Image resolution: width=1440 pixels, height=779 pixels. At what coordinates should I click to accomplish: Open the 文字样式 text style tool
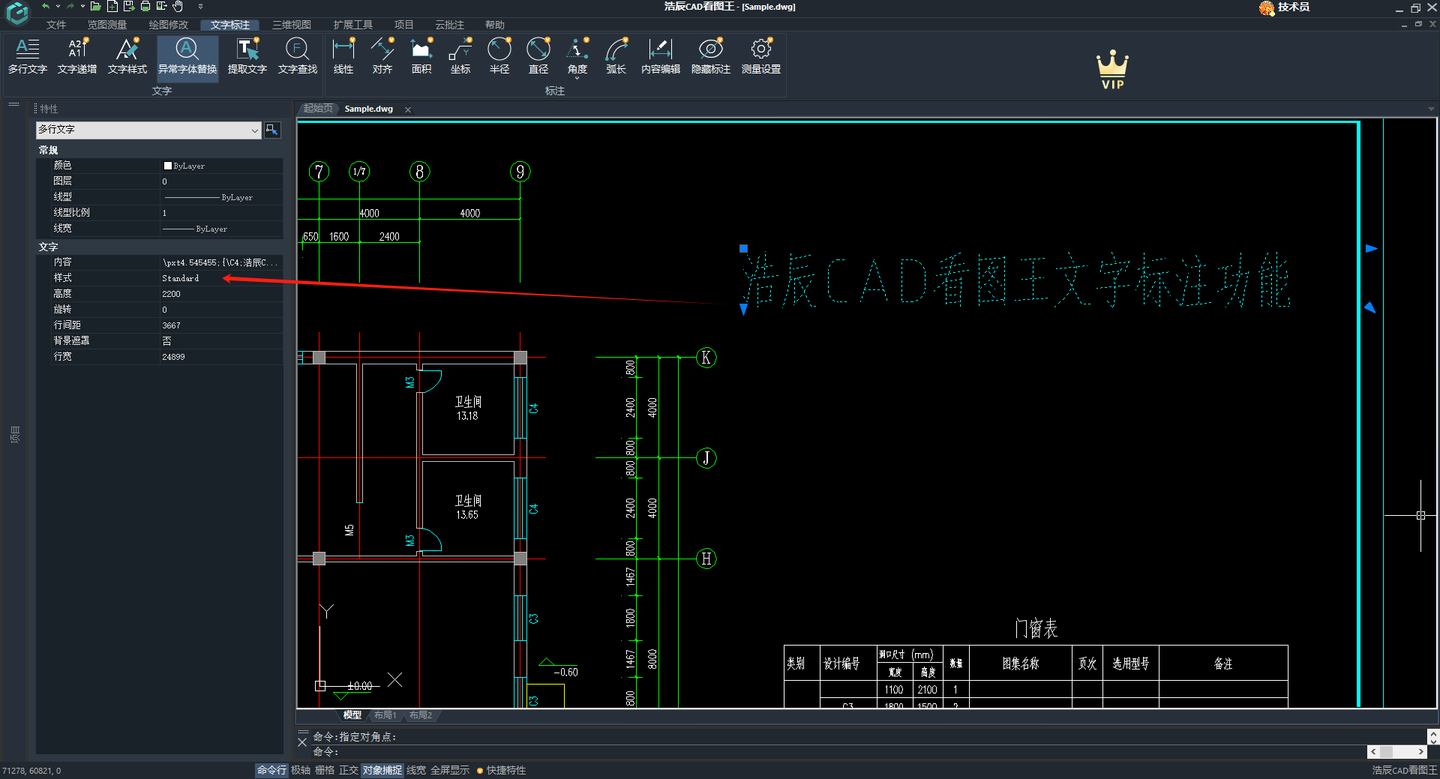point(127,56)
